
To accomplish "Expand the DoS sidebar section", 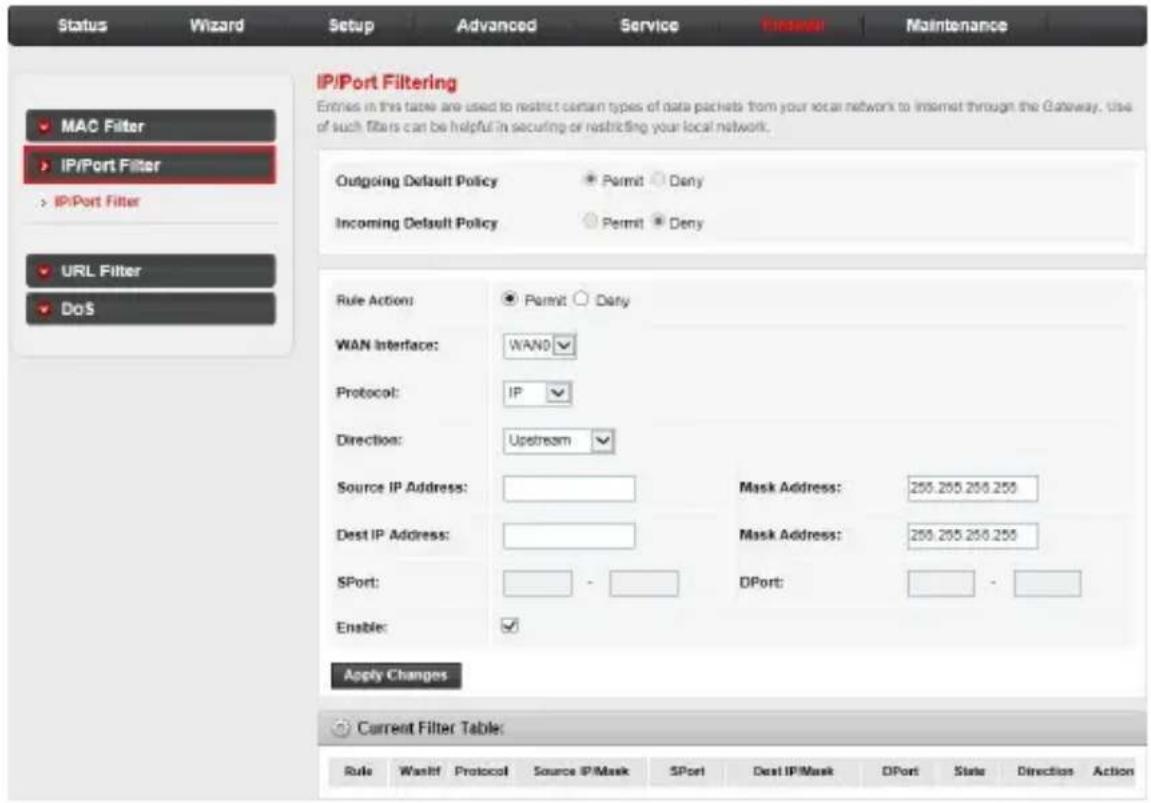I will point(151,309).
